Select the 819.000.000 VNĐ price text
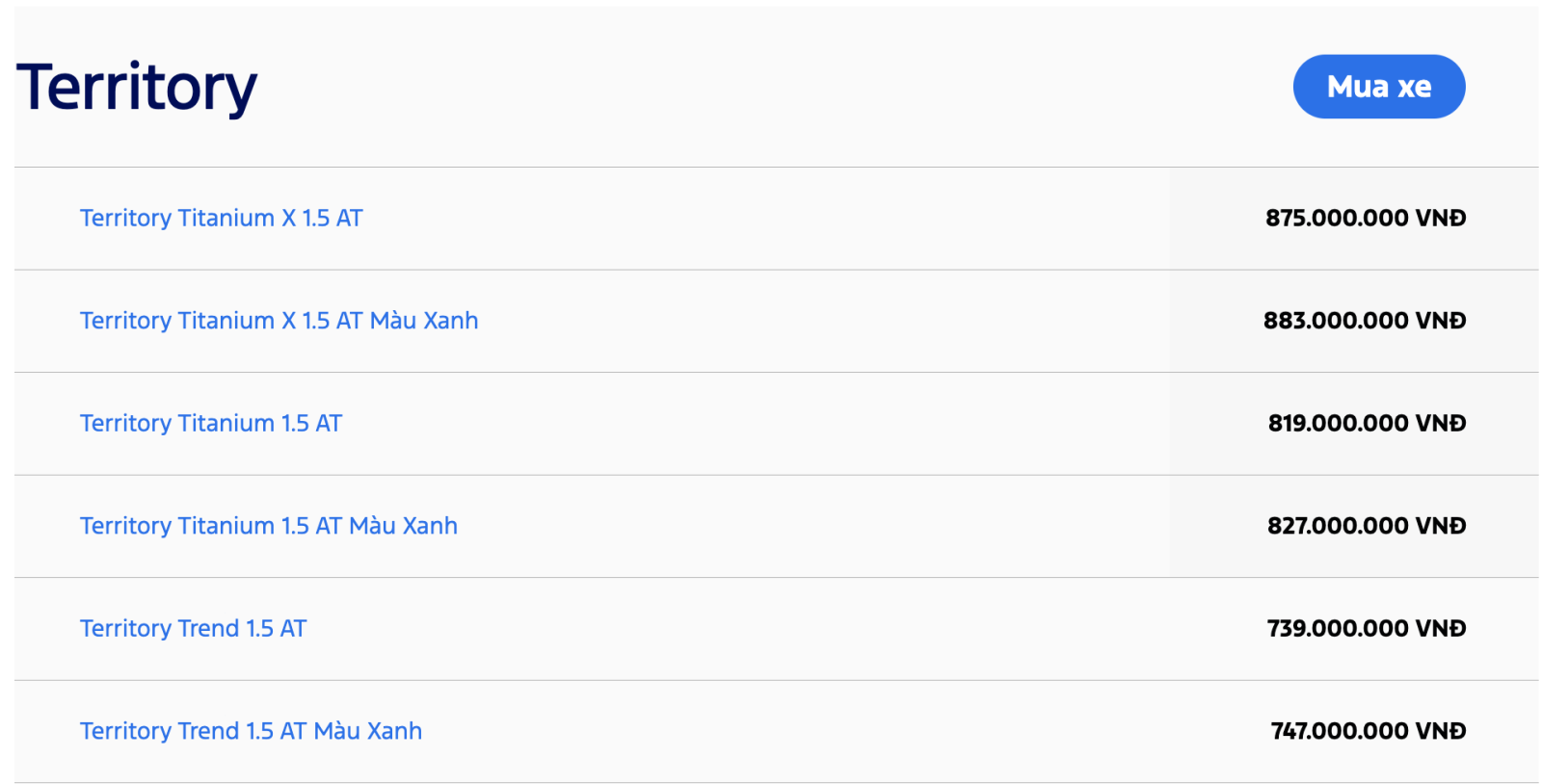Image resolution: width=1542 pixels, height=784 pixels. click(x=1366, y=424)
